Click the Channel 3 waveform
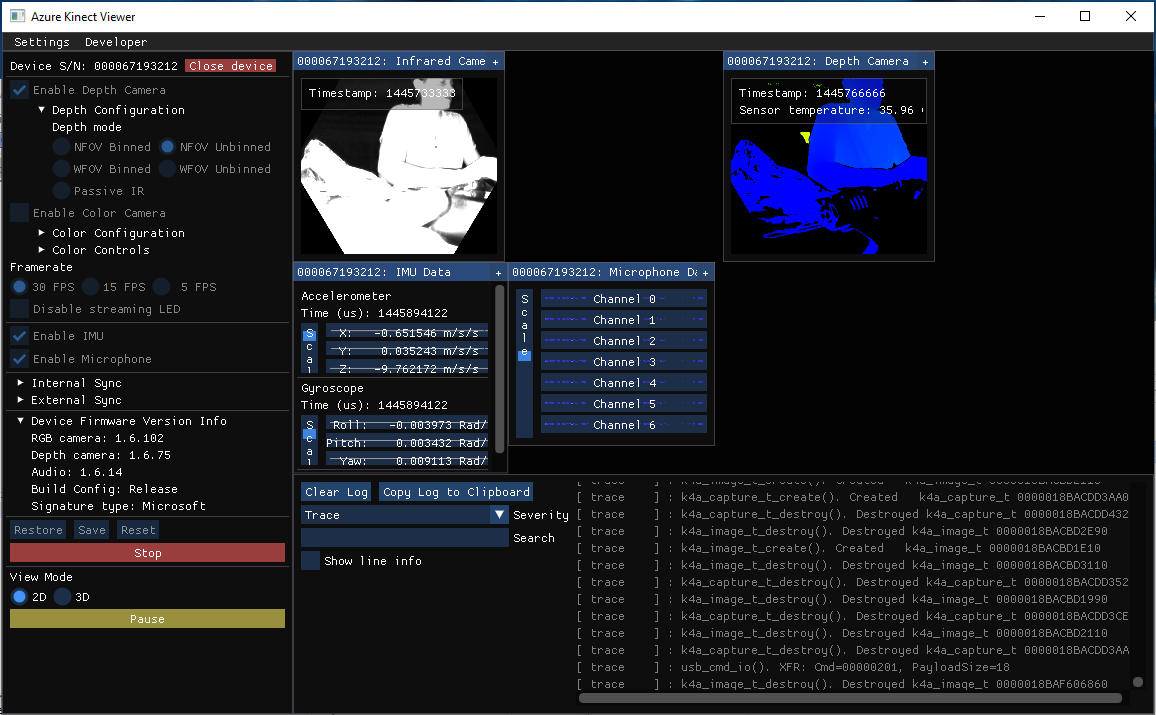The height and width of the screenshot is (715, 1156). click(624, 362)
